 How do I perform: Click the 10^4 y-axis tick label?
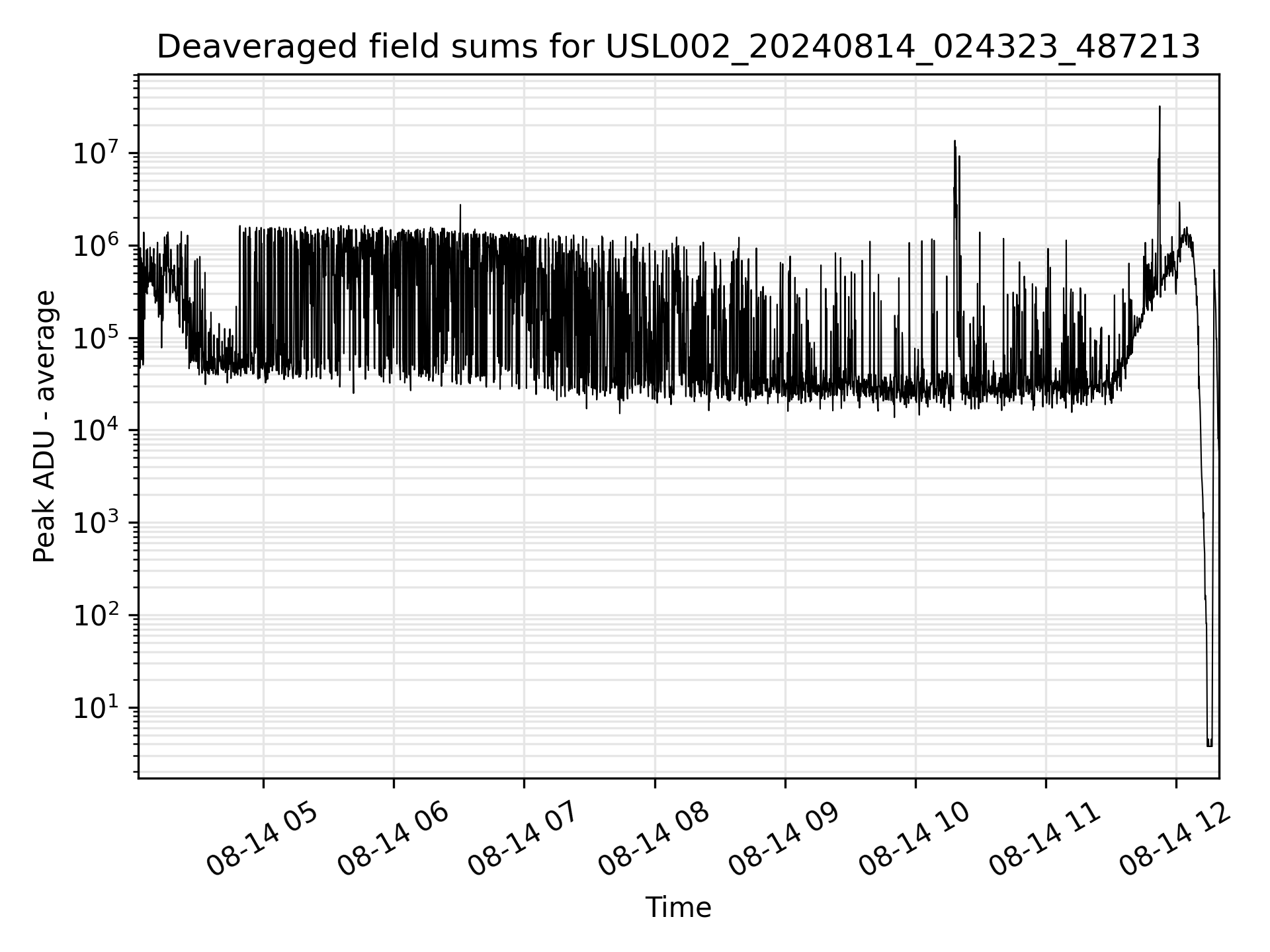tap(97, 430)
